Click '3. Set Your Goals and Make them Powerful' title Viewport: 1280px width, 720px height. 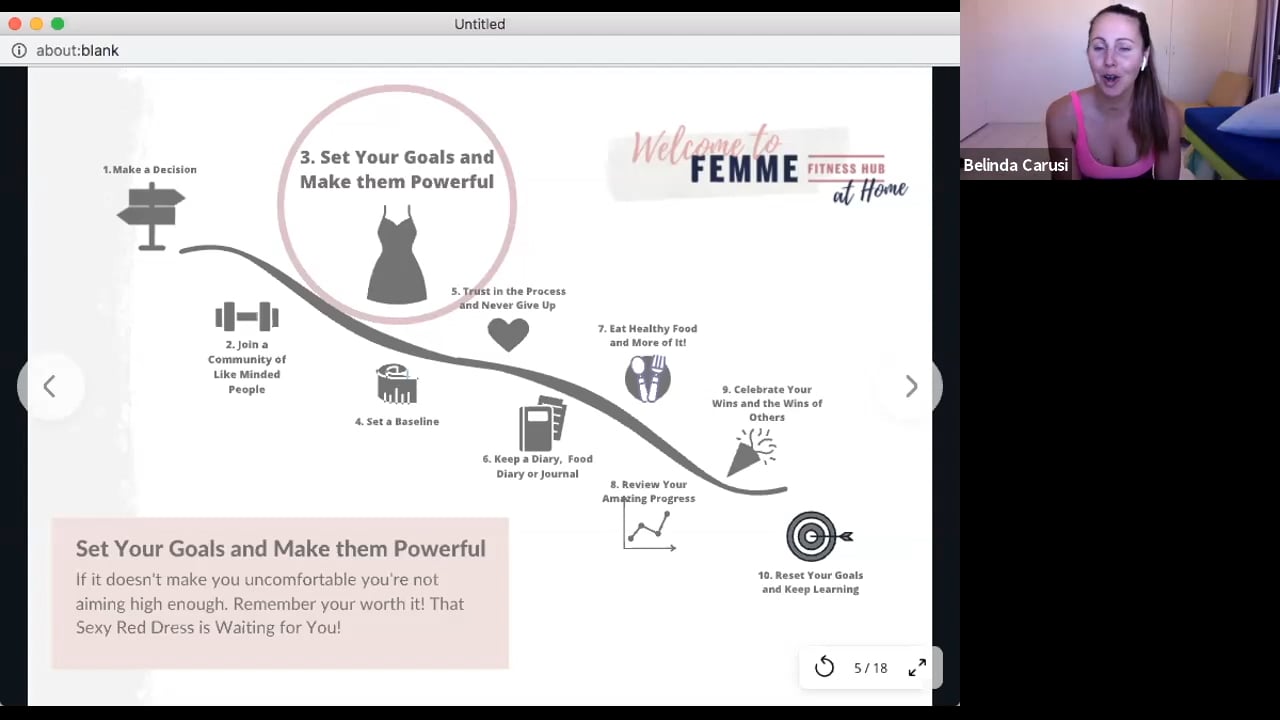pyautogui.click(x=397, y=169)
